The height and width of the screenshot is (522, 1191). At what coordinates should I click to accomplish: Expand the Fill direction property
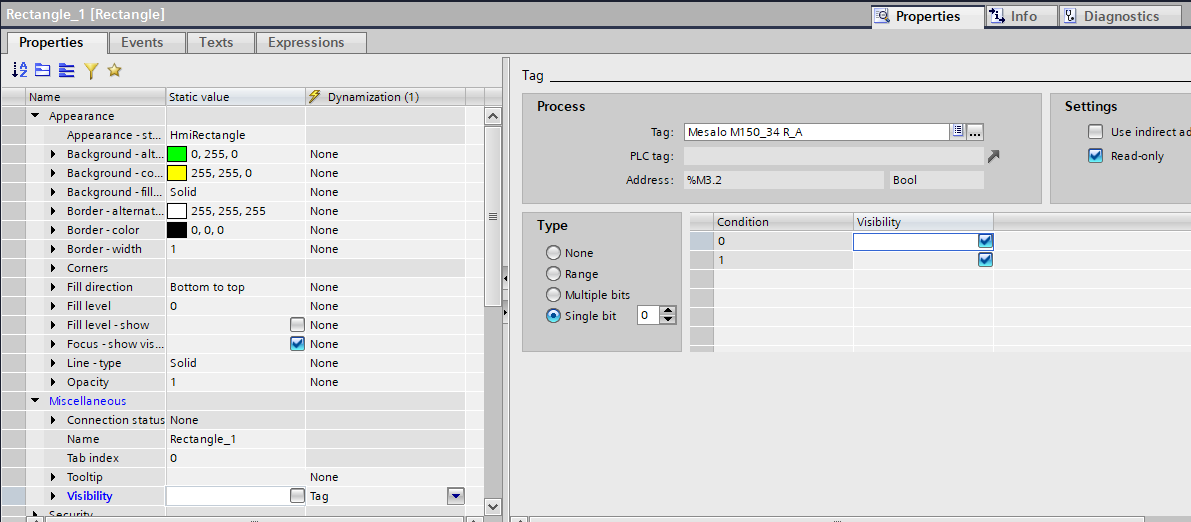coord(53,286)
